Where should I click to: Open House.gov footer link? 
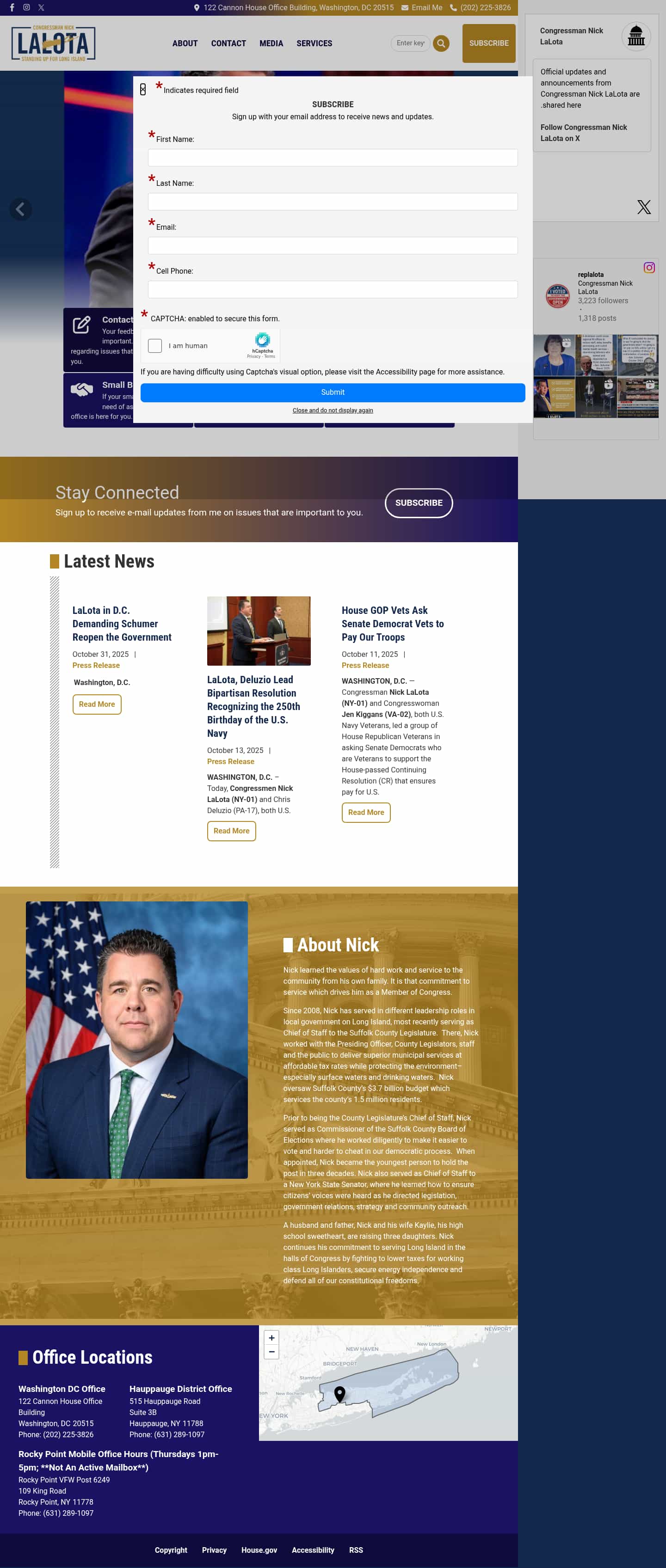[x=259, y=1550]
